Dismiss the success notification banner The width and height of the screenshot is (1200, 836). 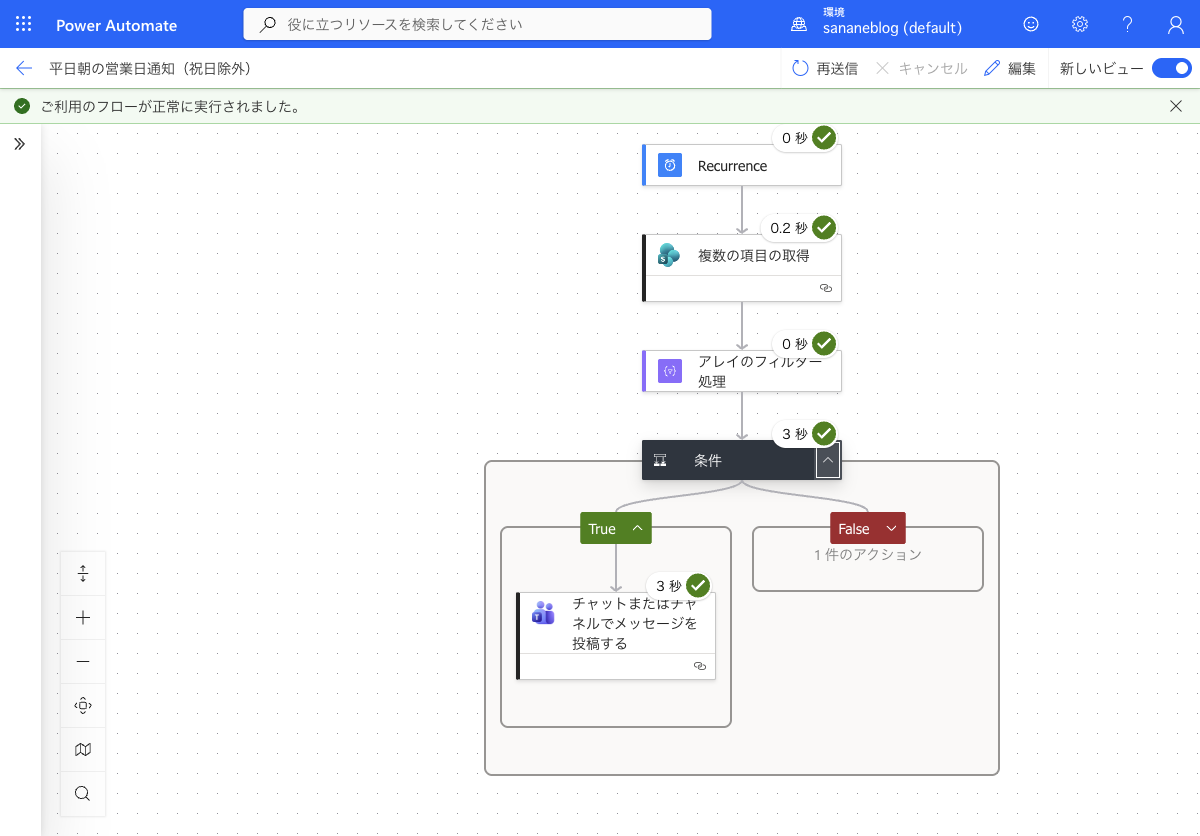(x=1176, y=106)
